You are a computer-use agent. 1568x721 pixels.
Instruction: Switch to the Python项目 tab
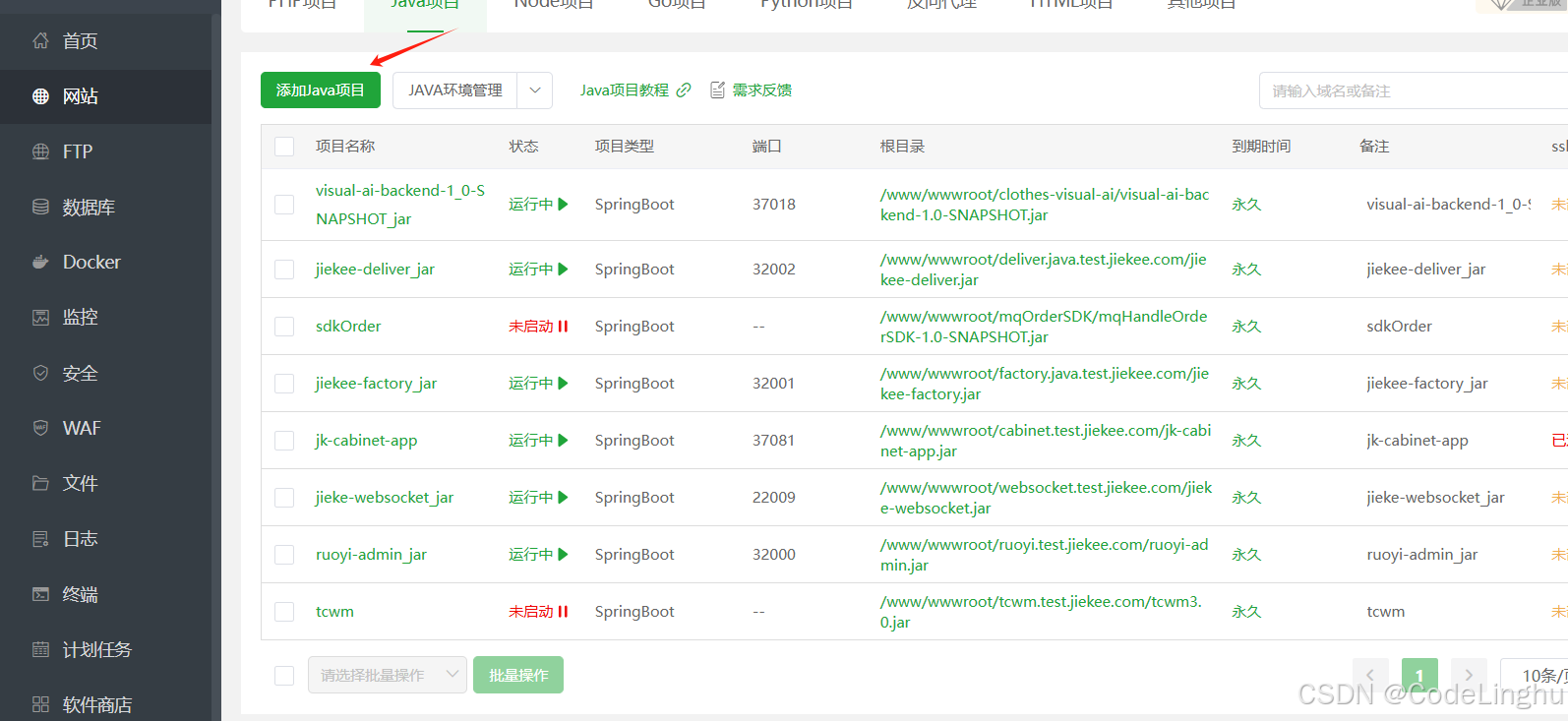point(807,5)
